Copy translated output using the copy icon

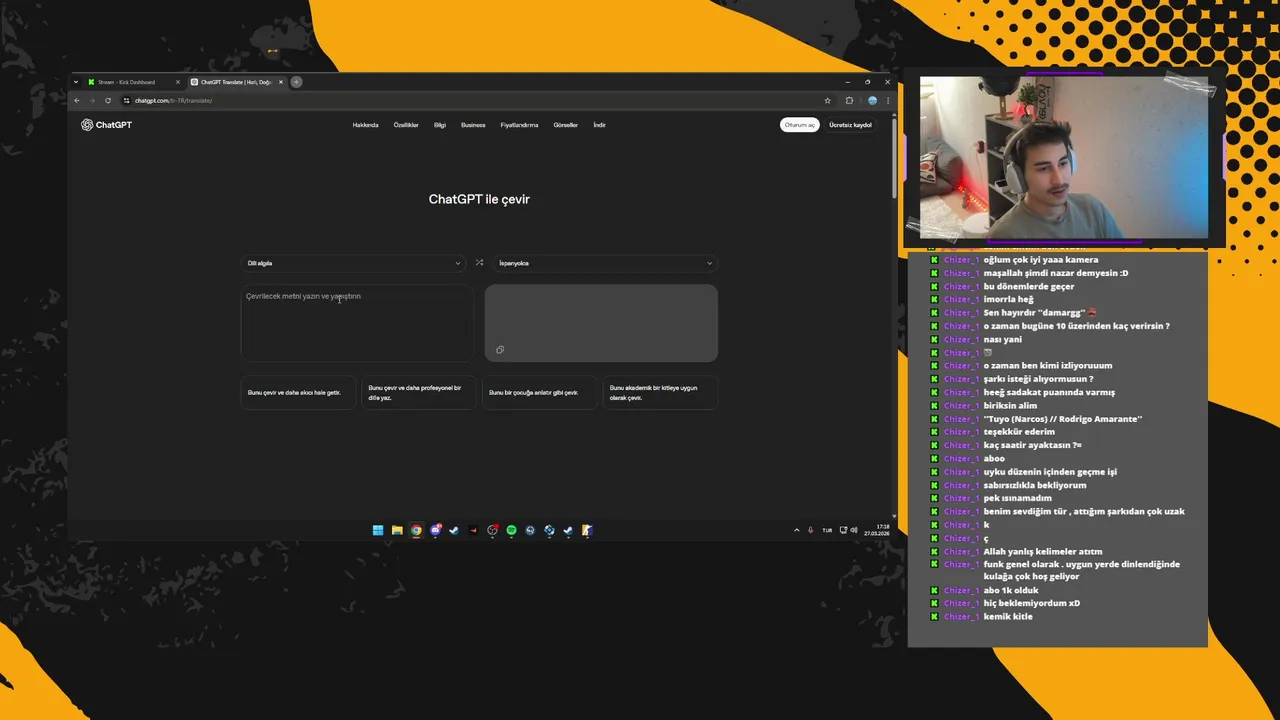500,350
